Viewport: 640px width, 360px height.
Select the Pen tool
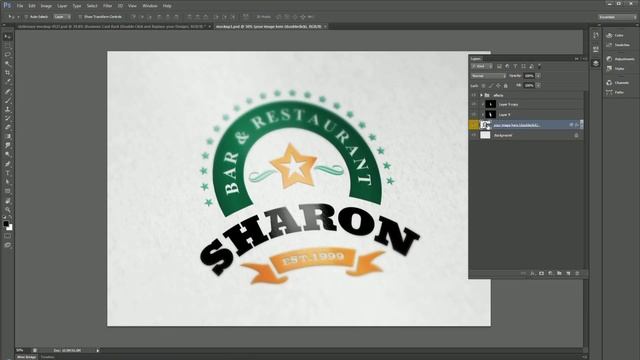[x=7, y=164]
